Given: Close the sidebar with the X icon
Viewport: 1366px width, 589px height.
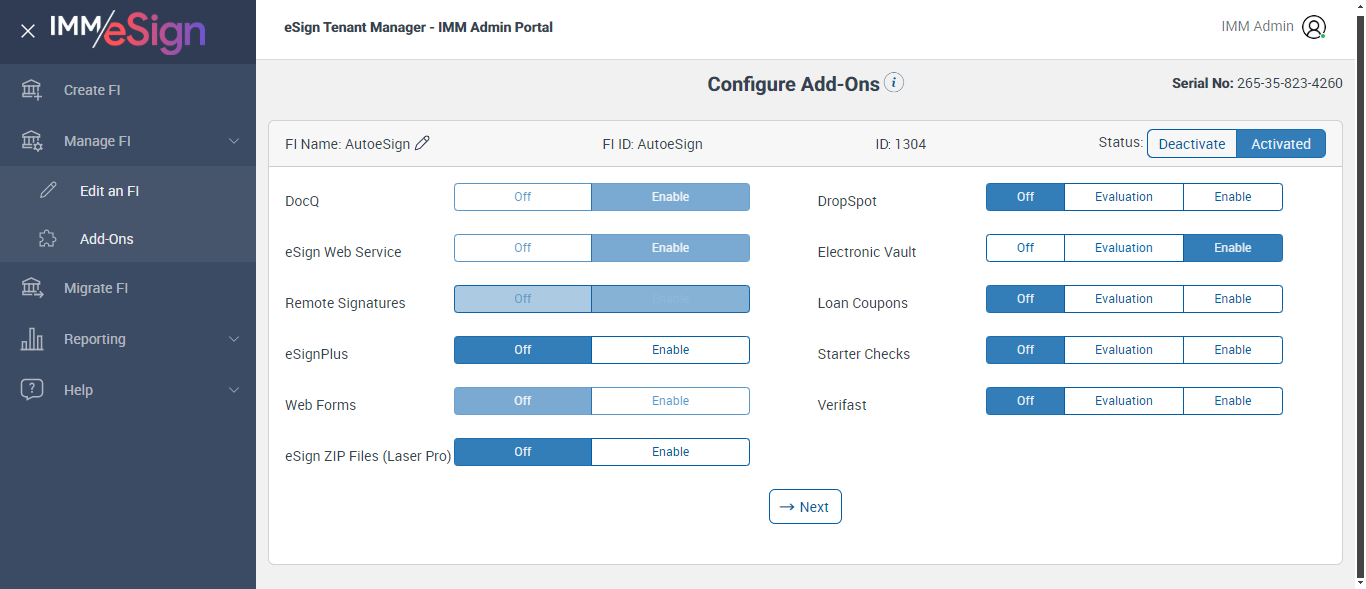Looking at the screenshot, I should click(28, 31).
